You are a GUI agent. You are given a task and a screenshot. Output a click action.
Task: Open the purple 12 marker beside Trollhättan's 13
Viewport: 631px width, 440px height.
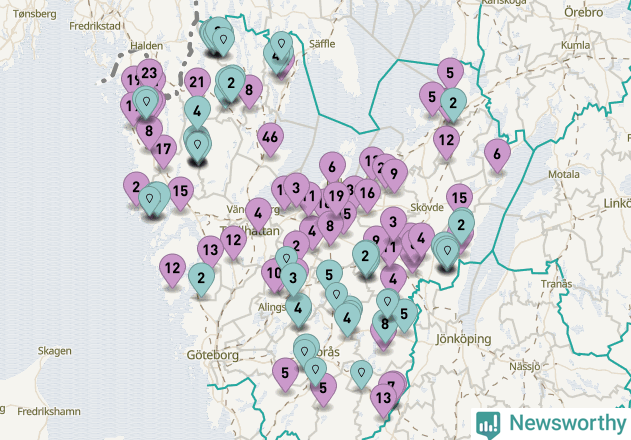pos(233,242)
